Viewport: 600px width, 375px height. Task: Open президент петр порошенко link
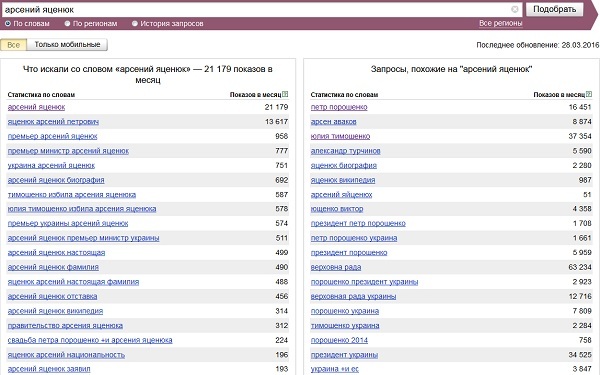pyautogui.click(x=358, y=223)
